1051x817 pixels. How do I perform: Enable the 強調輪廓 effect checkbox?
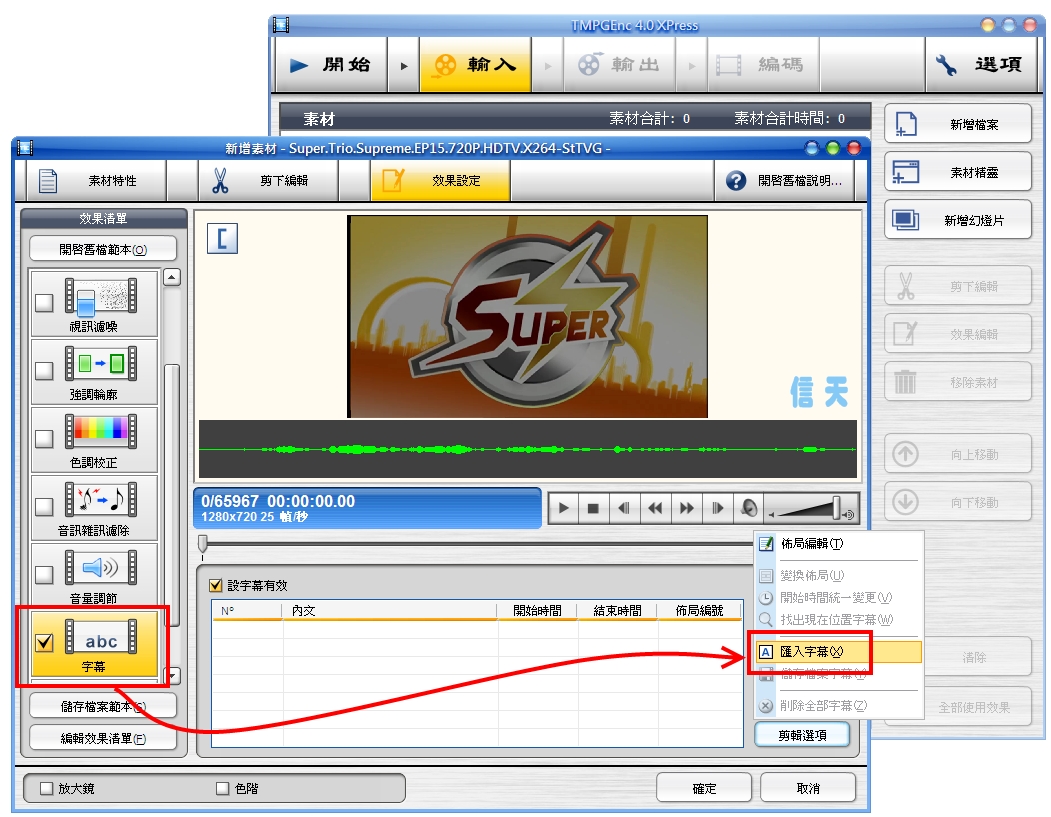click(44, 371)
